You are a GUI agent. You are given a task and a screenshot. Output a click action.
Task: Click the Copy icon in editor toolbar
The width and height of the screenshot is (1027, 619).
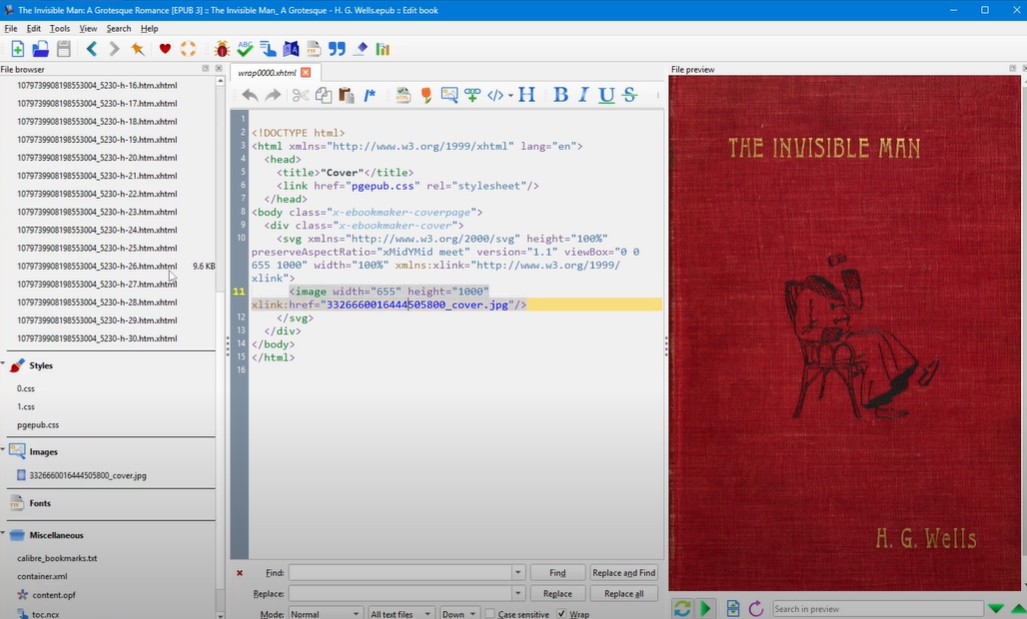point(323,96)
